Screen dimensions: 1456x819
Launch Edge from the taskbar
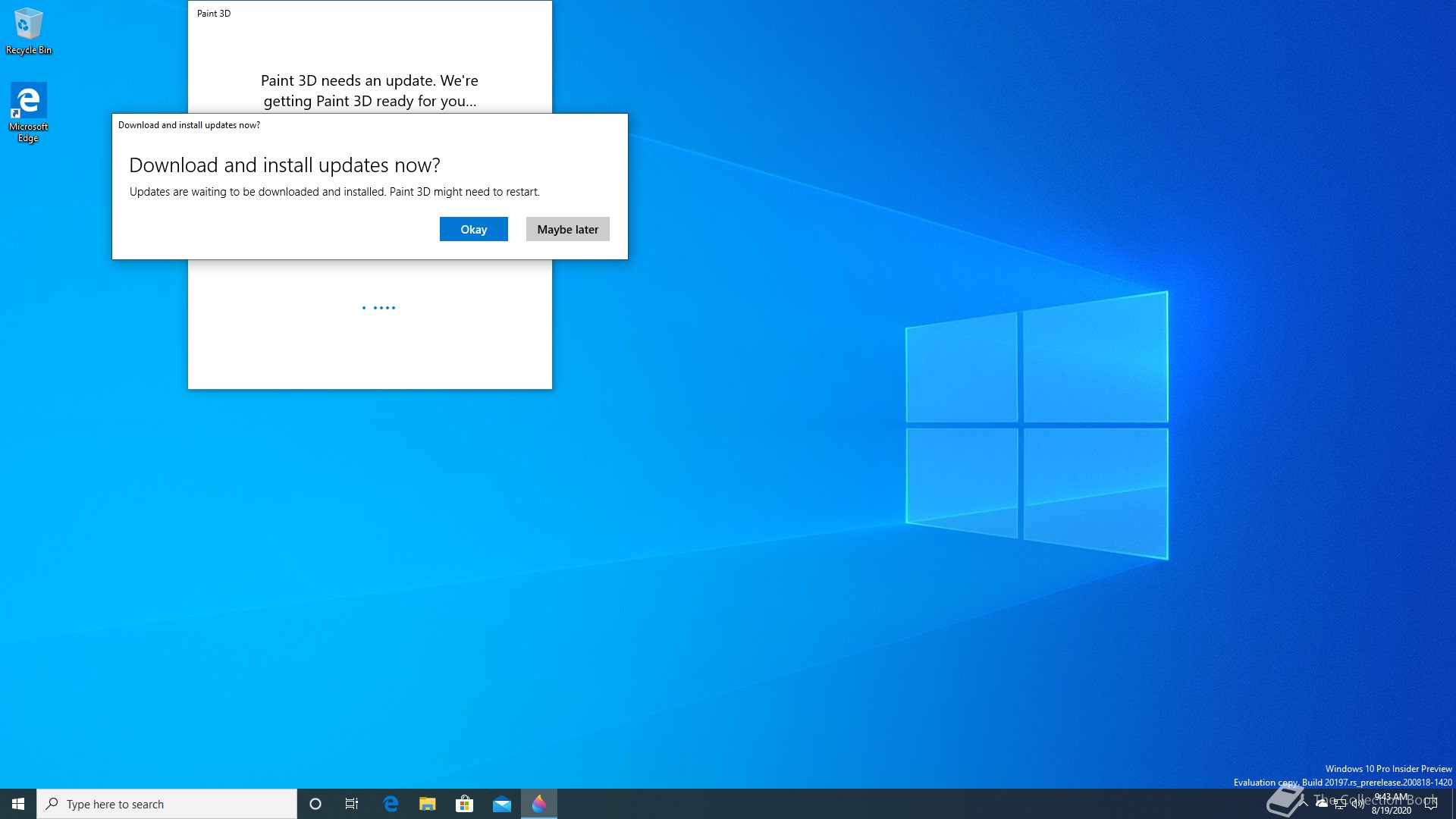pyautogui.click(x=391, y=804)
